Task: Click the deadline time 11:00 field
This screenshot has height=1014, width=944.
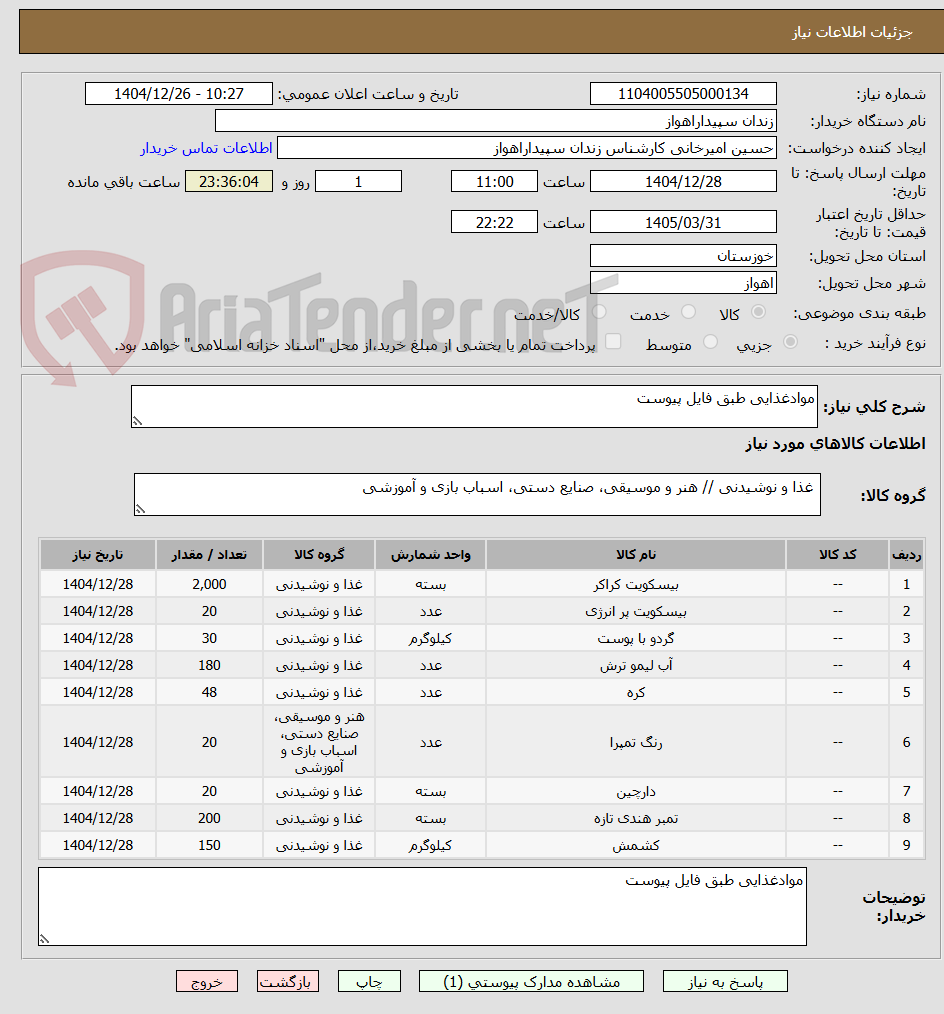Action: pyautogui.click(x=495, y=182)
